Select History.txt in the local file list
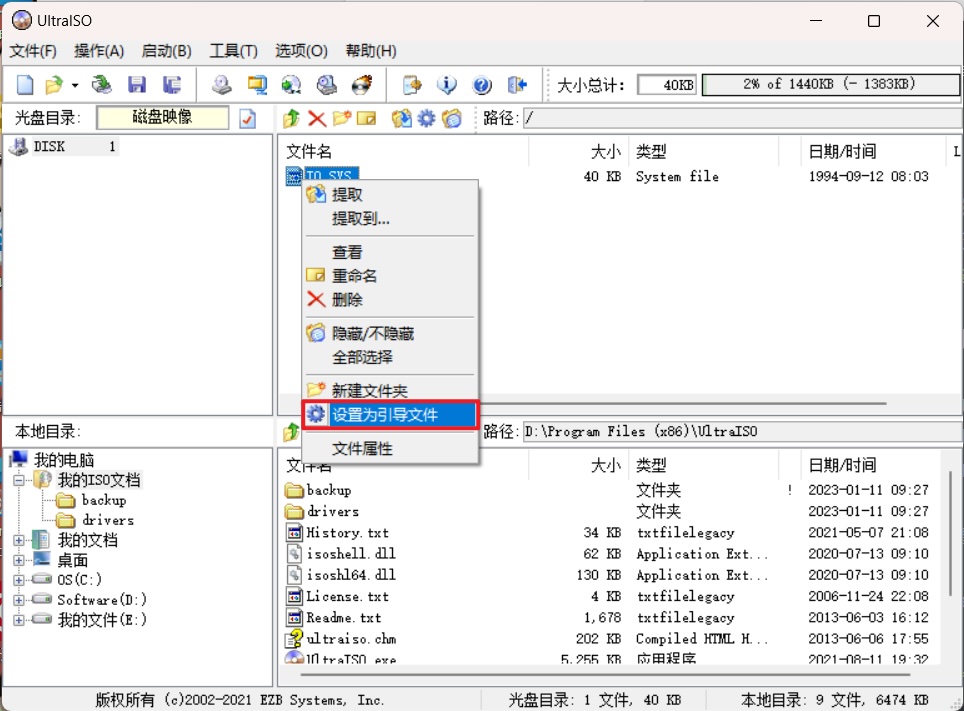The image size is (964, 711). (347, 533)
